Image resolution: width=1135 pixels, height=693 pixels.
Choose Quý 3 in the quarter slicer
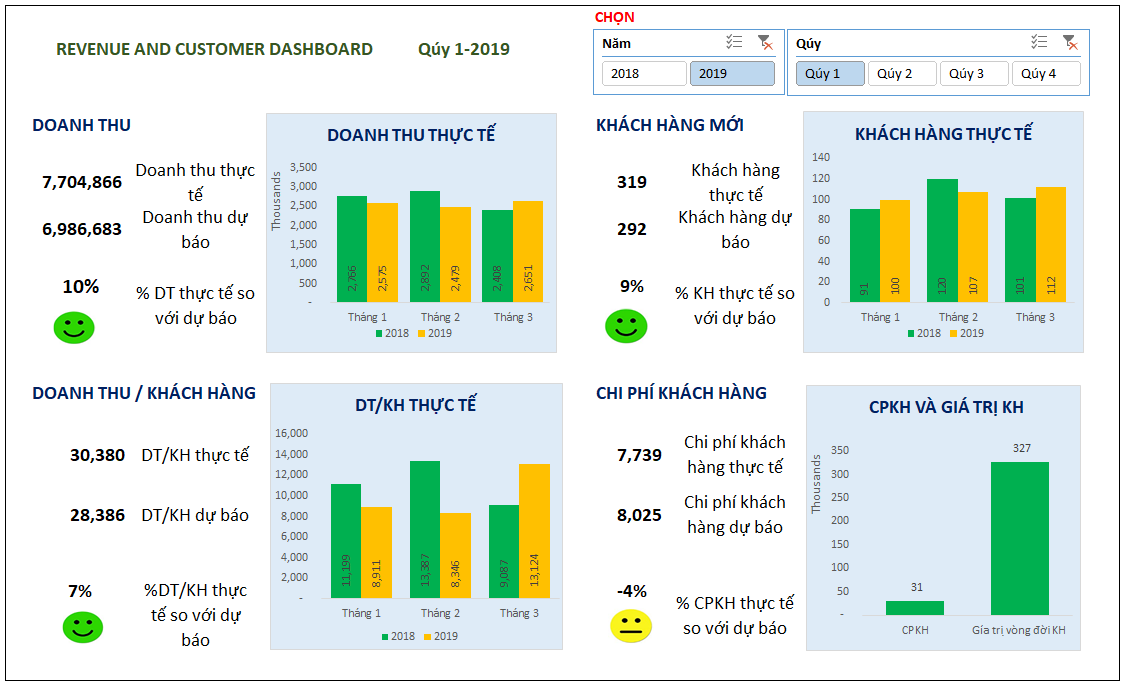click(974, 73)
